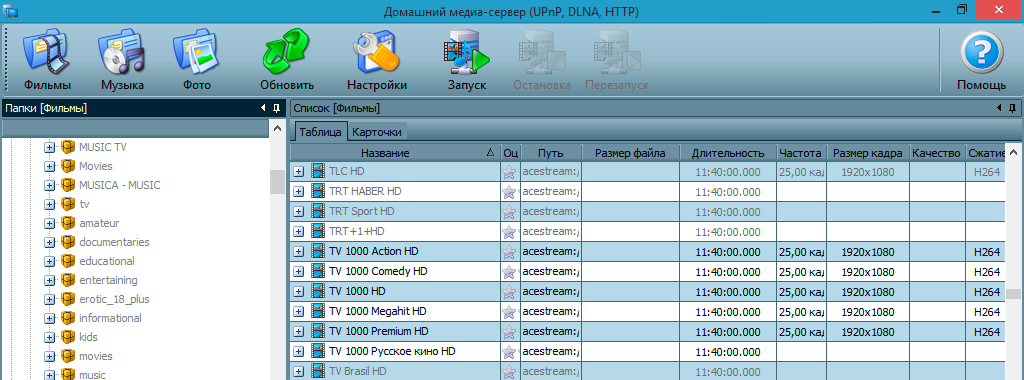The height and width of the screenshot is (380, 1024).
Task: Sort by Частота column header
Action: point(801,153)
